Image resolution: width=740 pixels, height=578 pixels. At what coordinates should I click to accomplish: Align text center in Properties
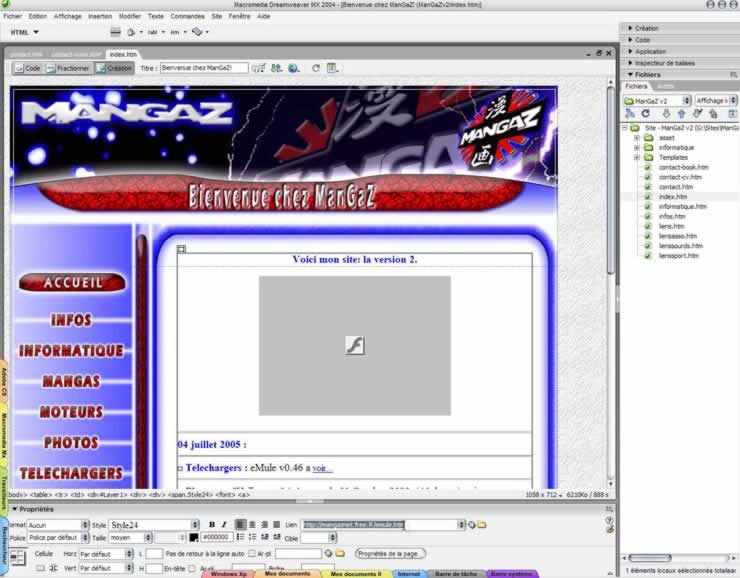coord(252,525)
